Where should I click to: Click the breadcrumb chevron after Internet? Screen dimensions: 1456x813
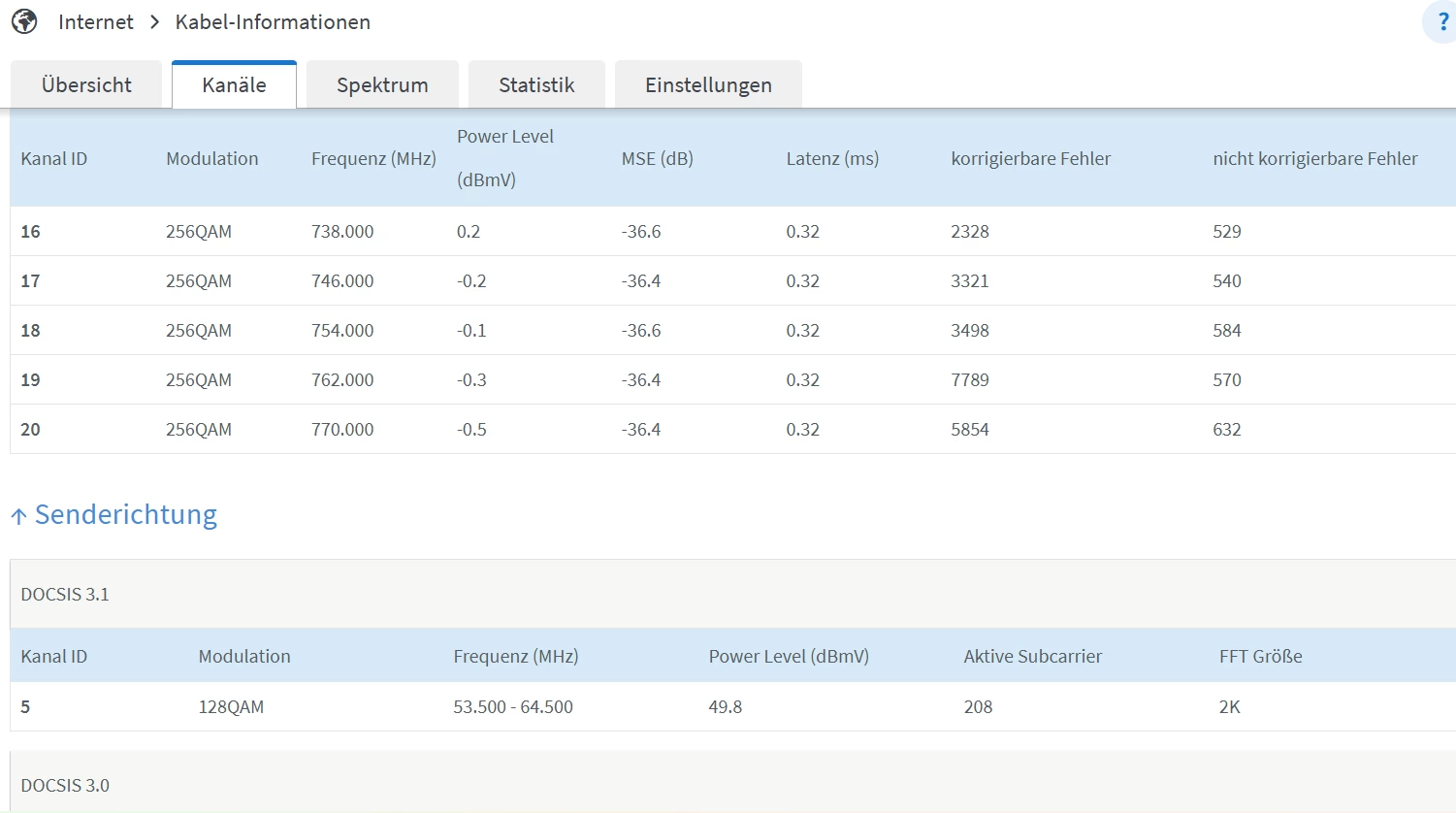154,22
